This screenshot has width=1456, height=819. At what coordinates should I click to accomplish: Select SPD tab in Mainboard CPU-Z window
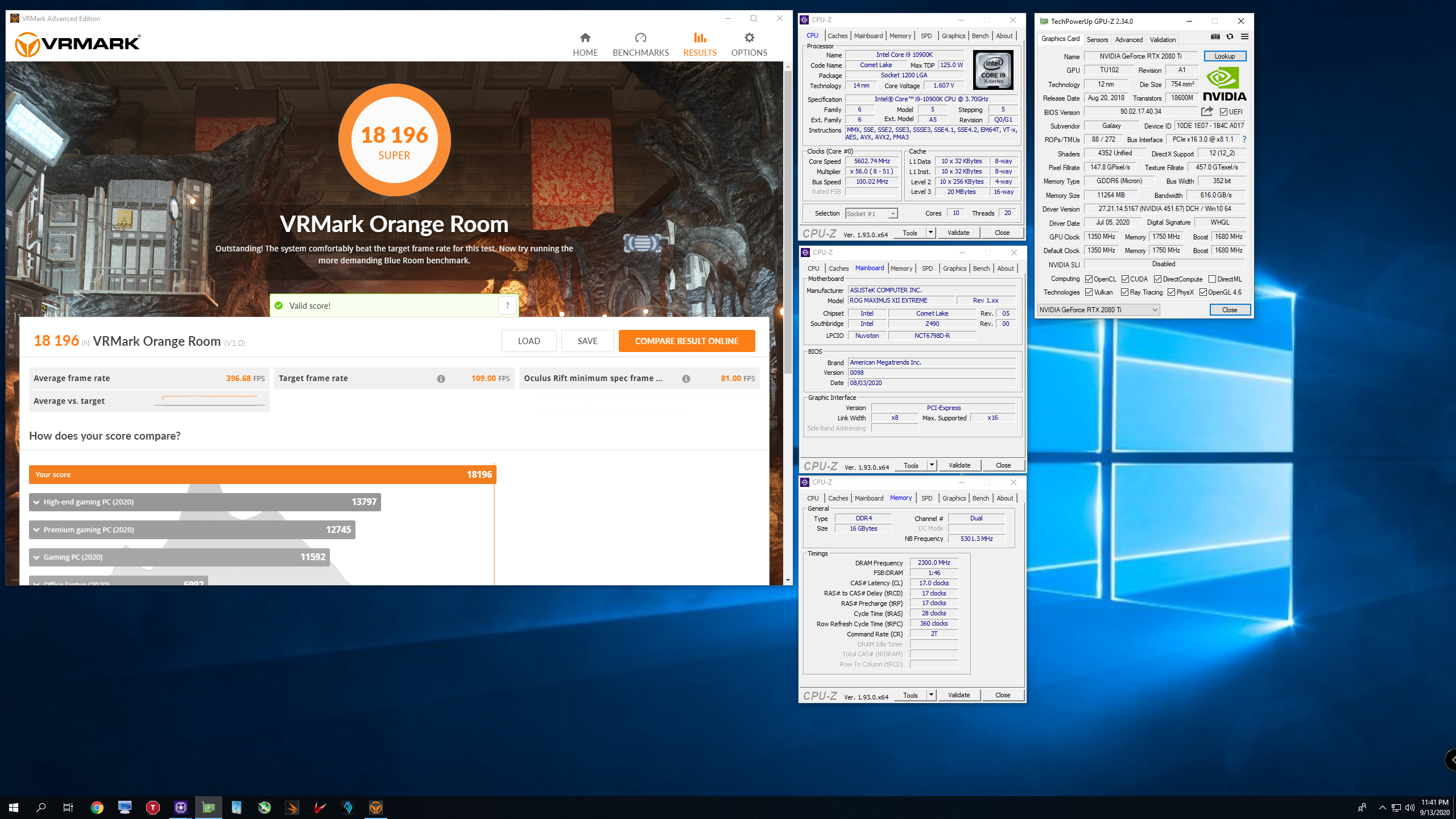click(x=927, y=268)
